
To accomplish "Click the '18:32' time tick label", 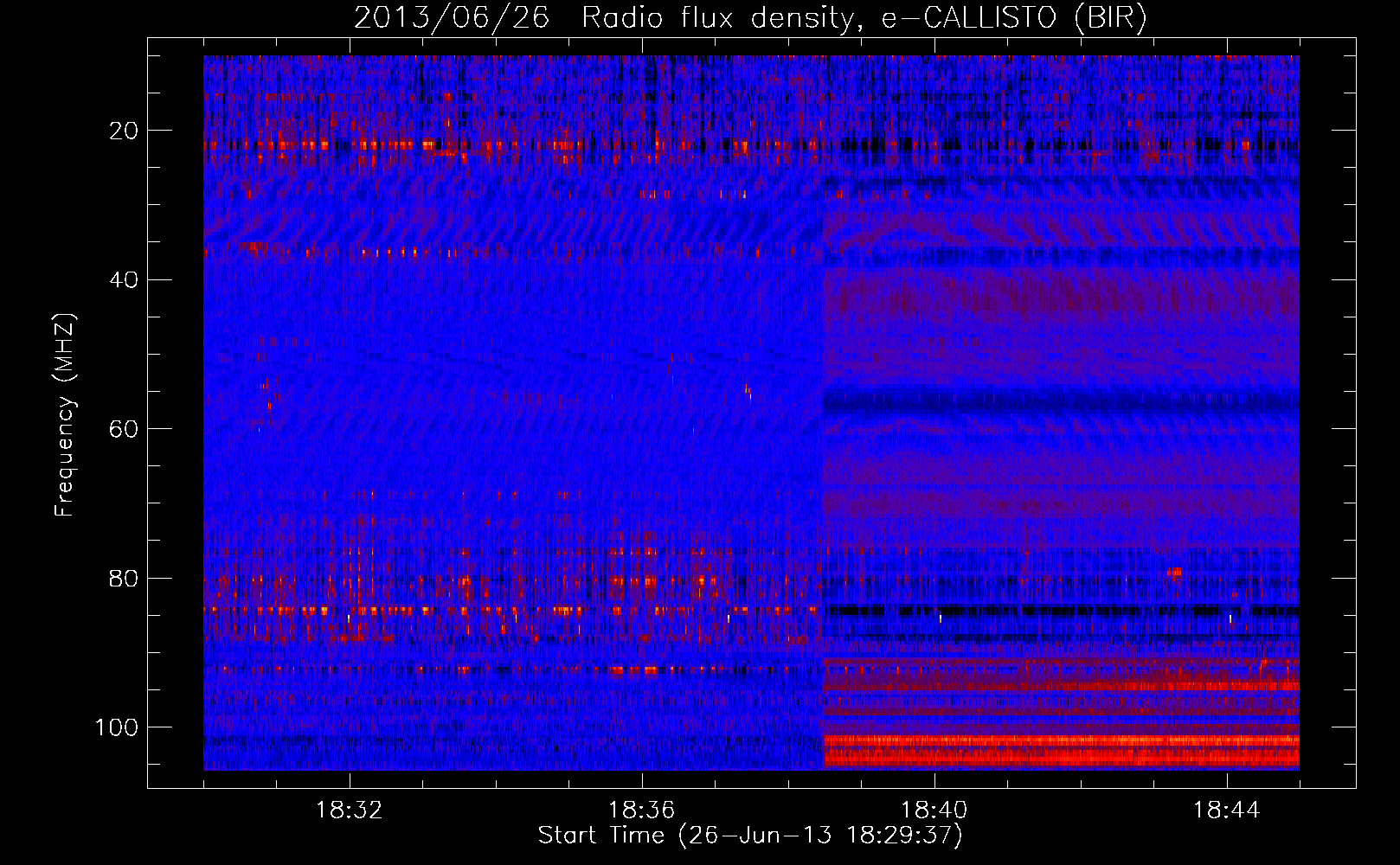I will click(x=350, y=811).
